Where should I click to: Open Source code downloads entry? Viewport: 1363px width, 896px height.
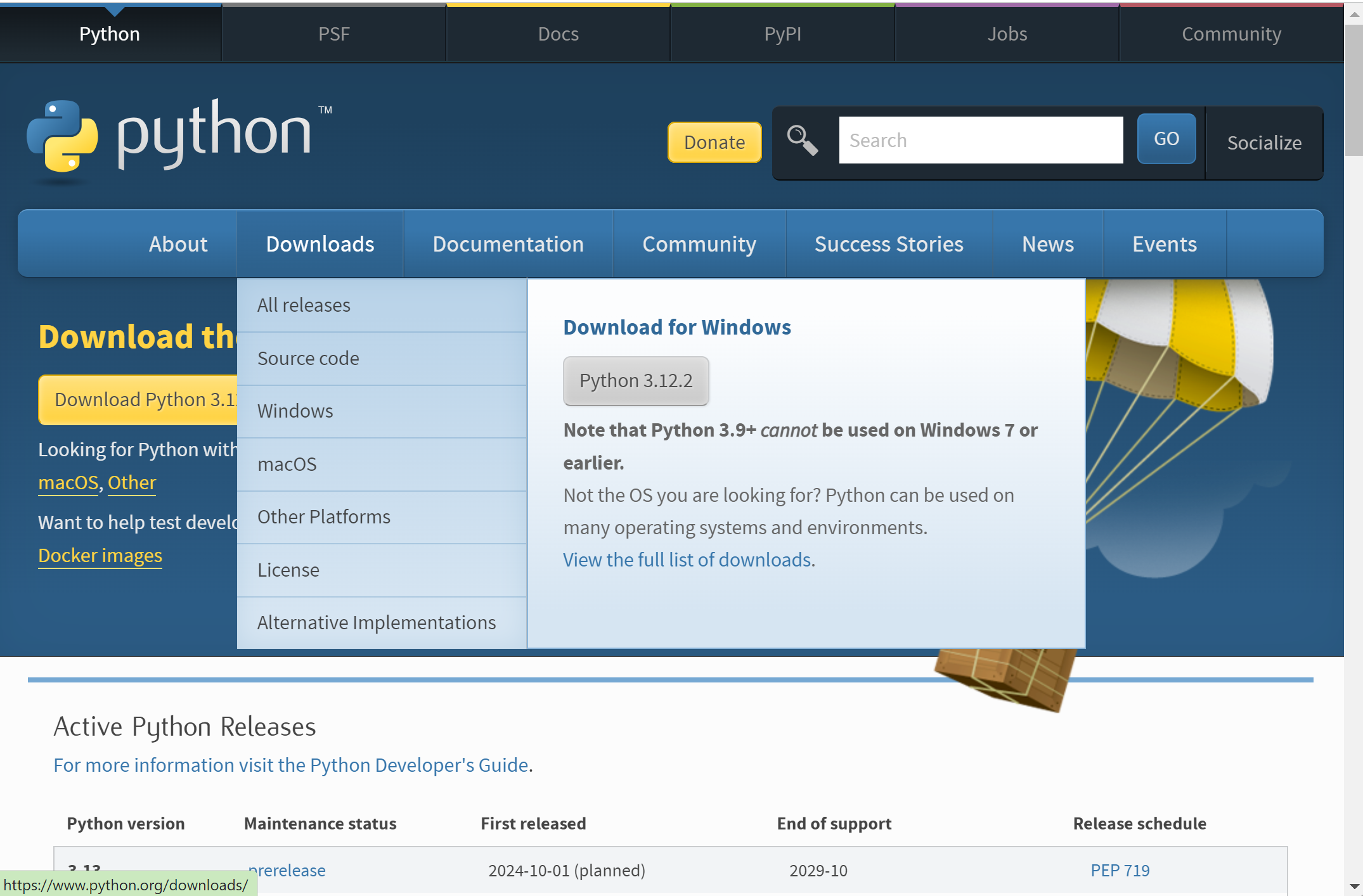[x=308, y=358]
